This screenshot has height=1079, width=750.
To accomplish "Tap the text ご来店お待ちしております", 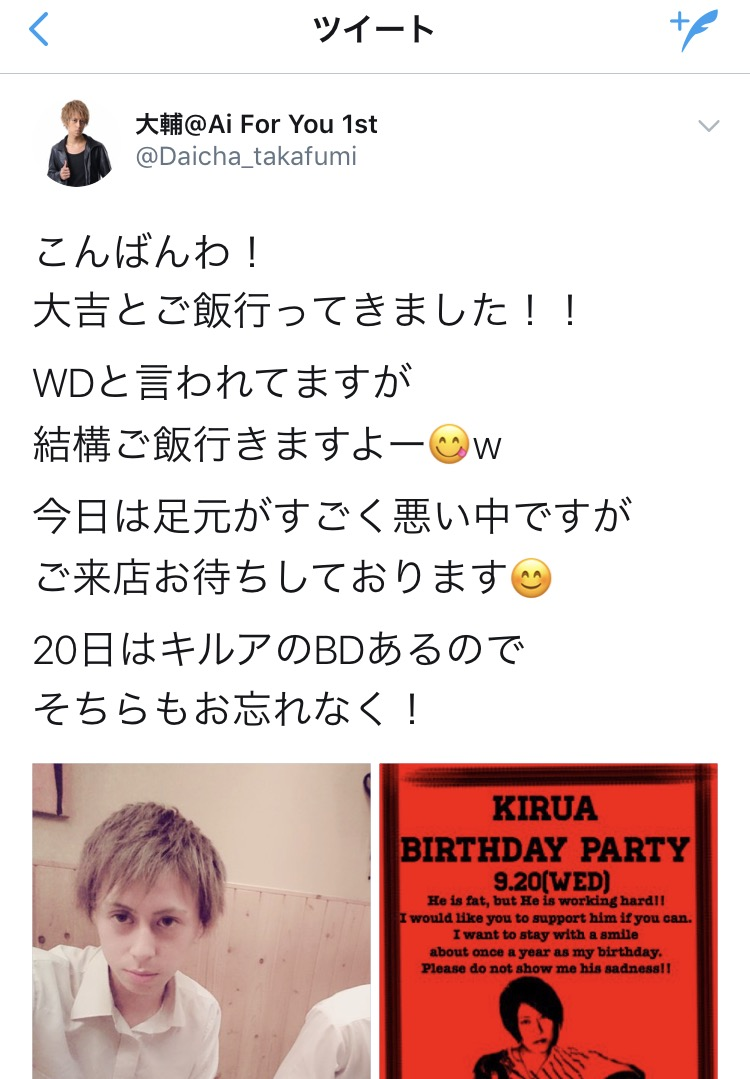I will coord(271,577).
